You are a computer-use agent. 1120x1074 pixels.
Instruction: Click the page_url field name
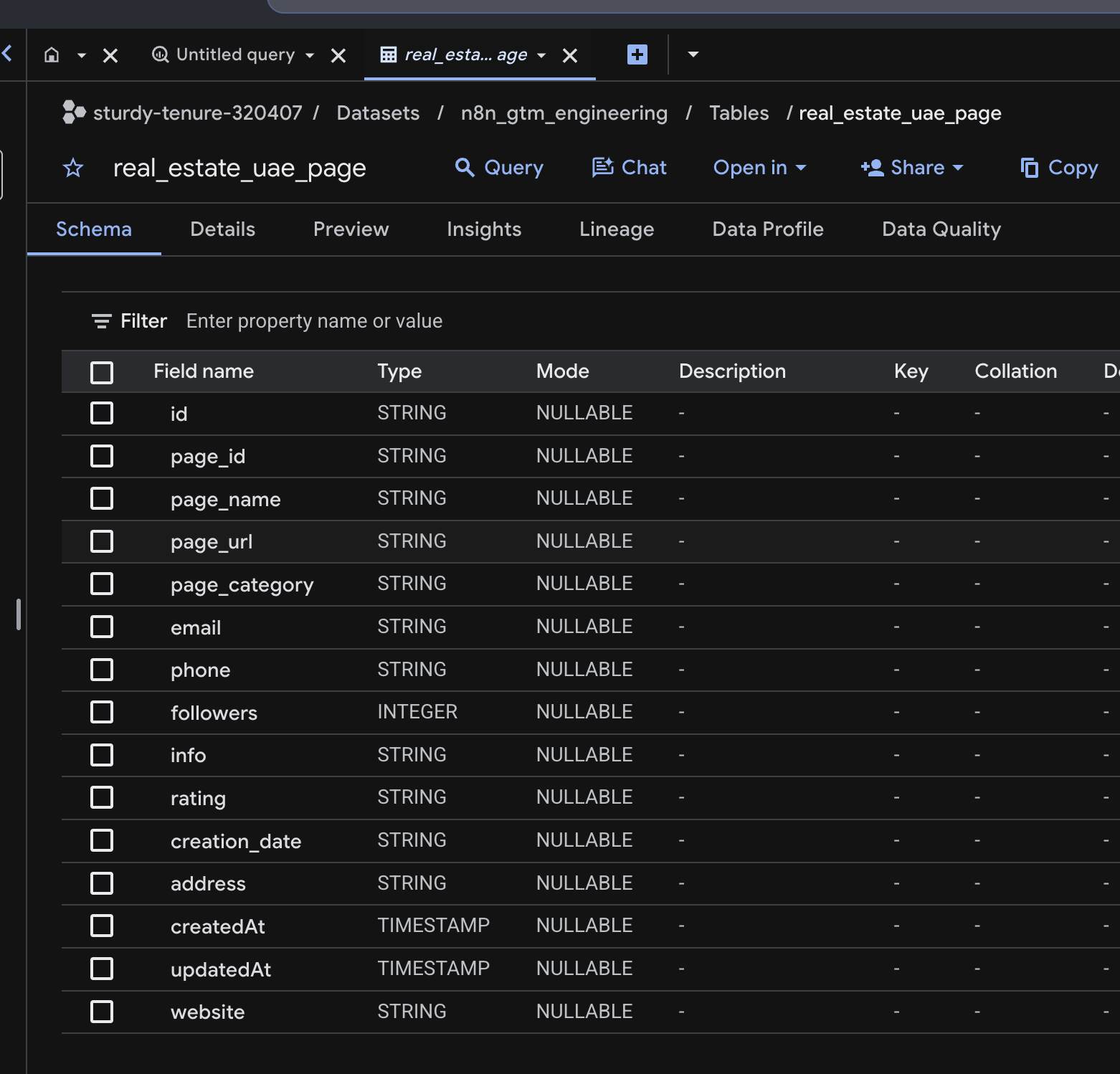[x=212, y=541]
